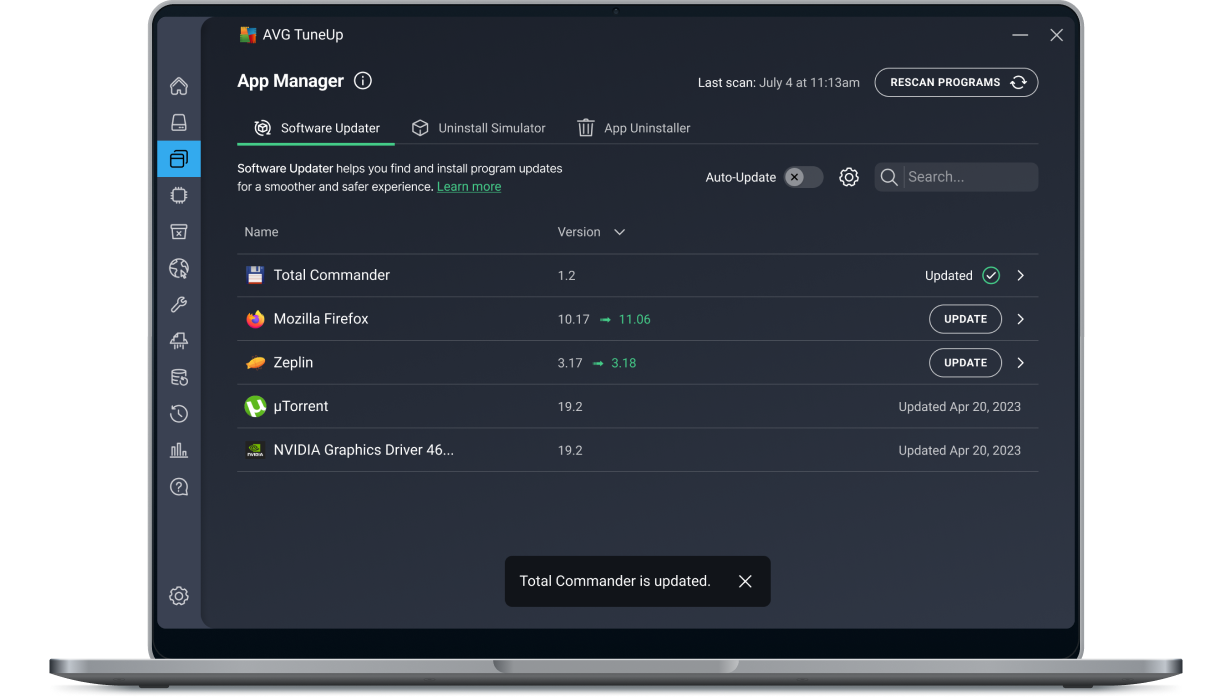Viewport: 1232px width, 697px height.
Task: Click Total Commander version 1.2
Action: [567, 275]
